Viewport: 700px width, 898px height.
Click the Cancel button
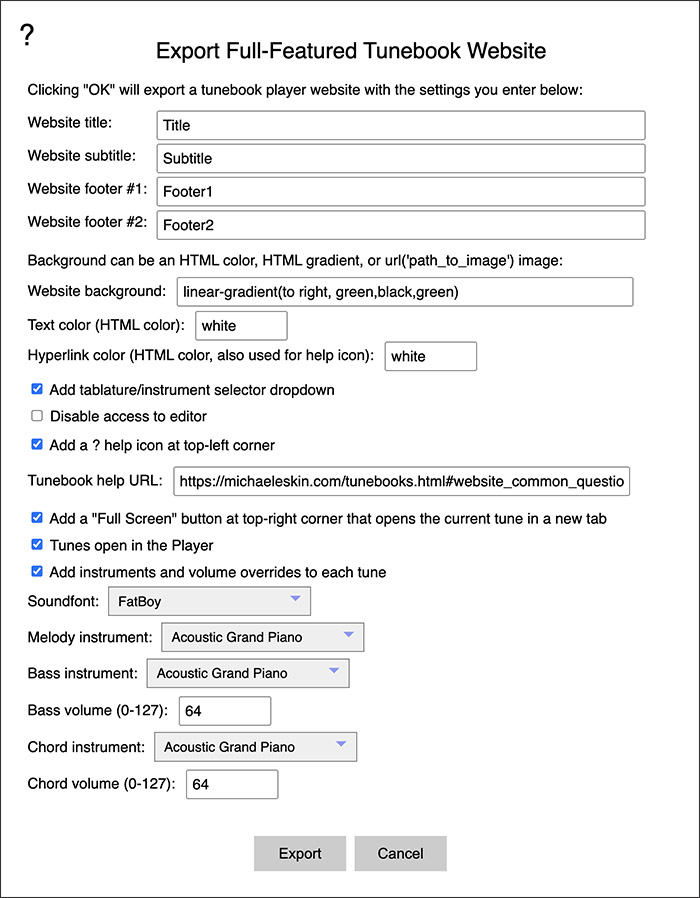[x=400, y=853]
